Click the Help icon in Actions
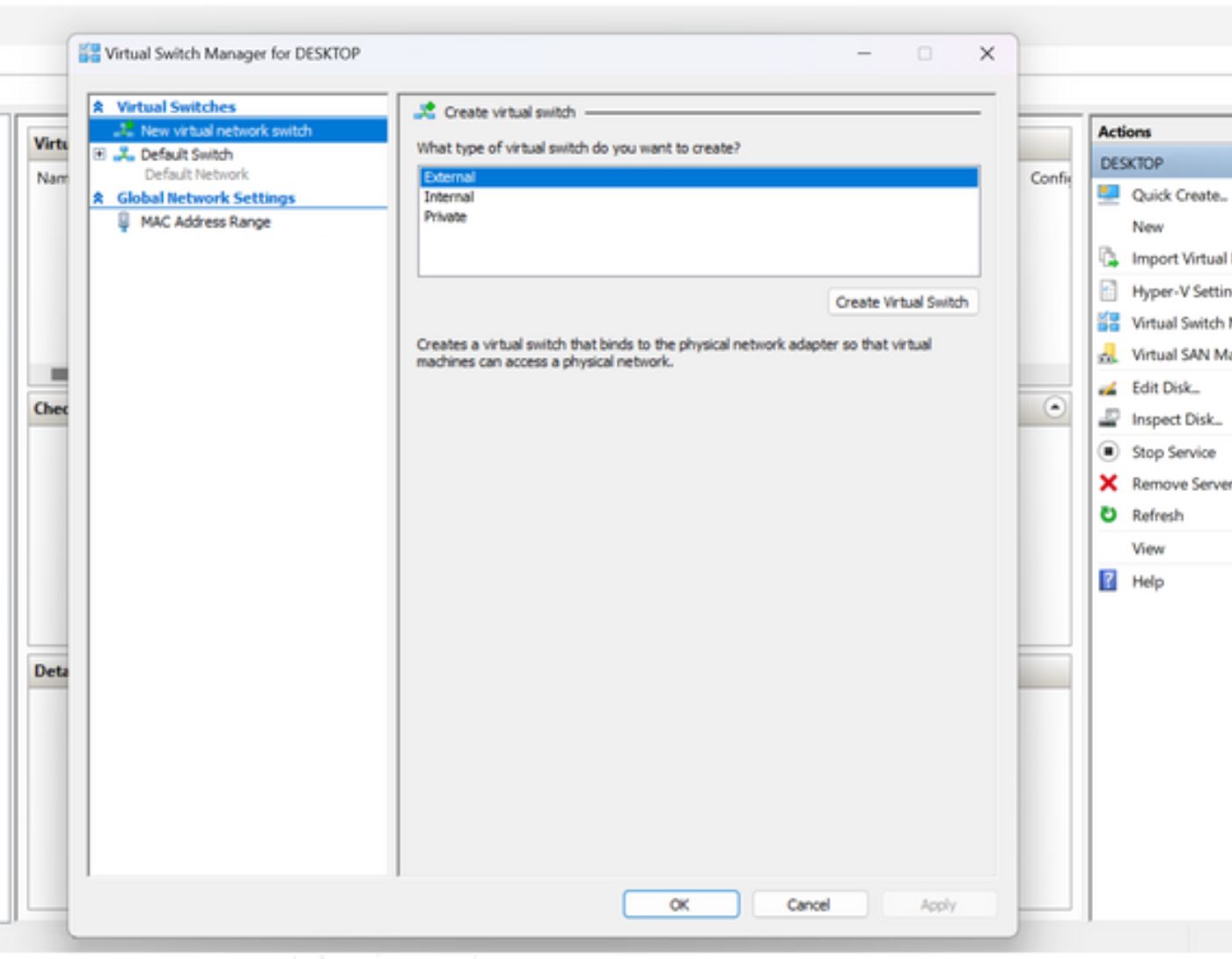1232x959 pixels. tap(1109, 581)
